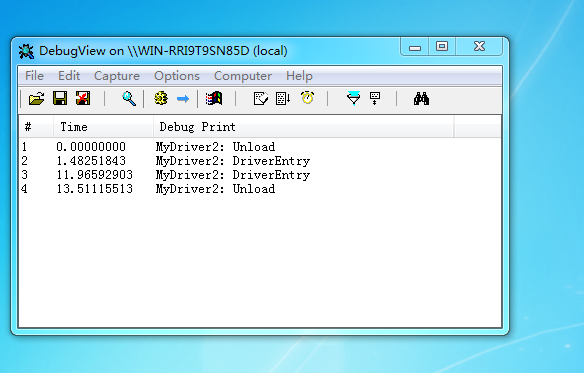
Task: Toggle capture with magnifying glass icon
Action: pos(129,99)
